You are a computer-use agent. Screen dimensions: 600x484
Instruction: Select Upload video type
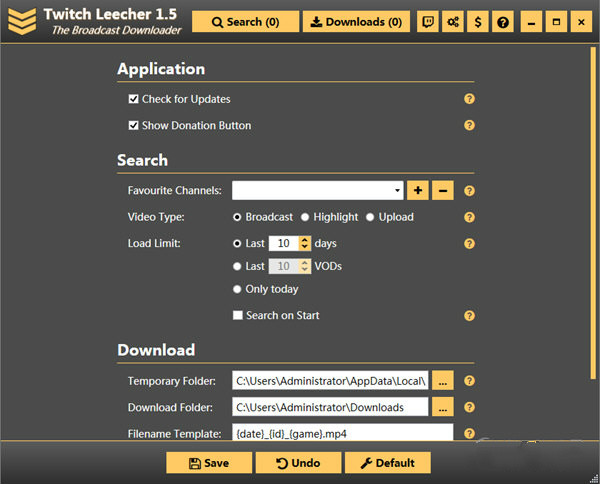370,217
